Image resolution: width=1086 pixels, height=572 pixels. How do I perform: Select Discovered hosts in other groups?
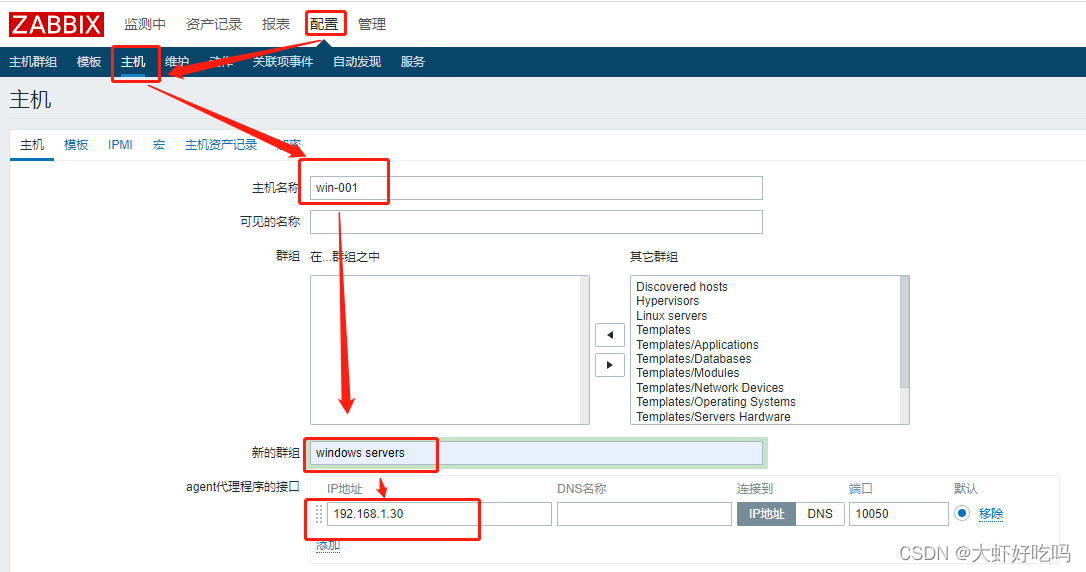[x=682, y=287]
